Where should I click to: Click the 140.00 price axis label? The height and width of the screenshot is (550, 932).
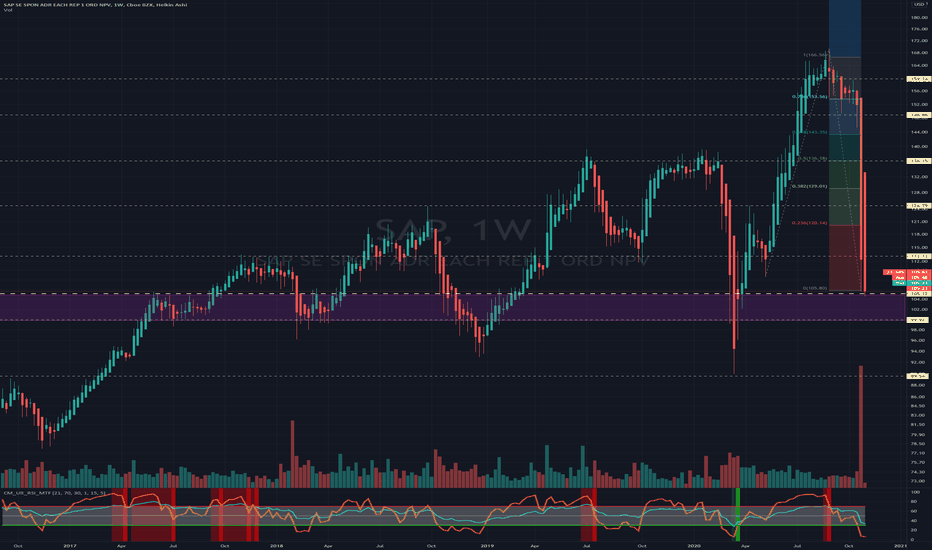pos(919,146)
